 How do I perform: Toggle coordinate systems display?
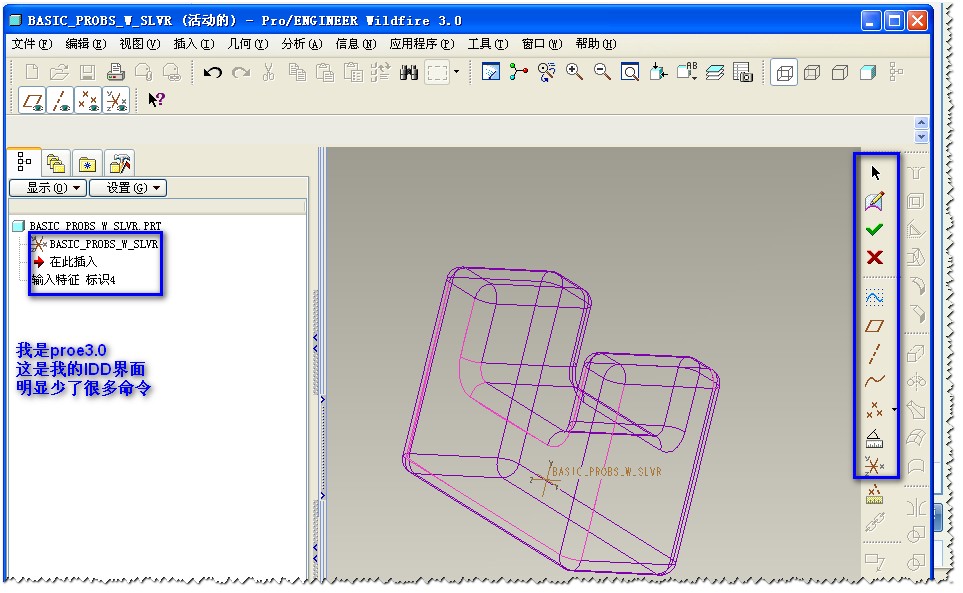pos(116,100)
